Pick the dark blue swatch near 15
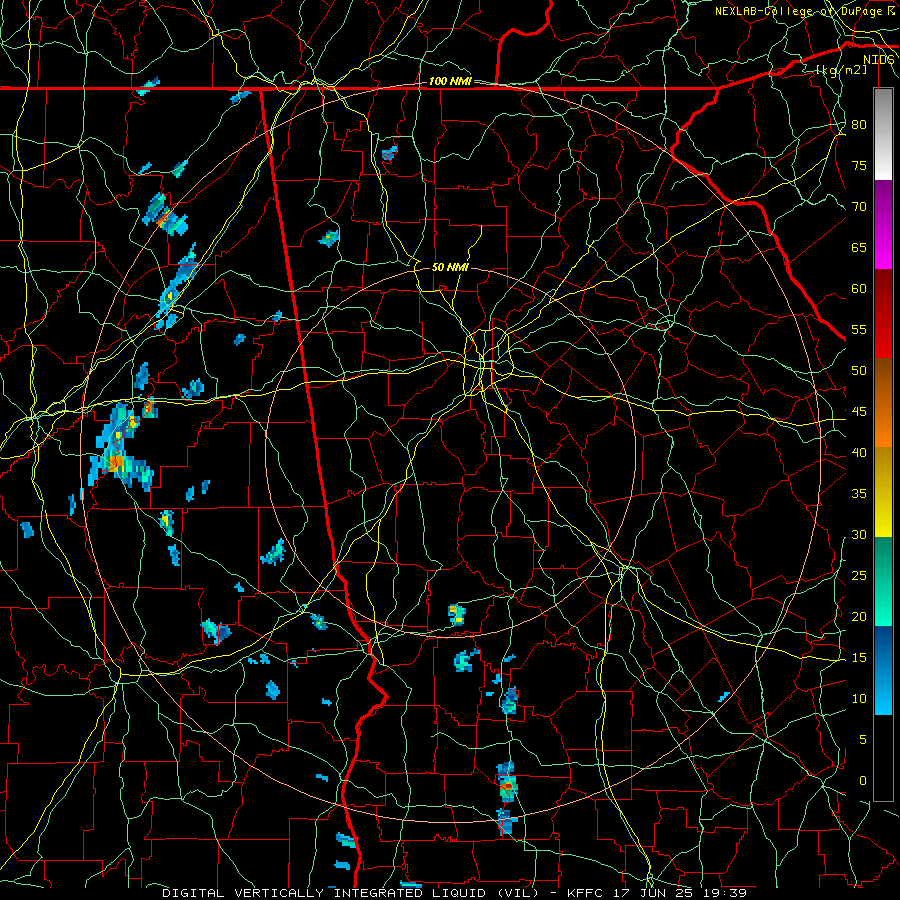 pos(883,648)
